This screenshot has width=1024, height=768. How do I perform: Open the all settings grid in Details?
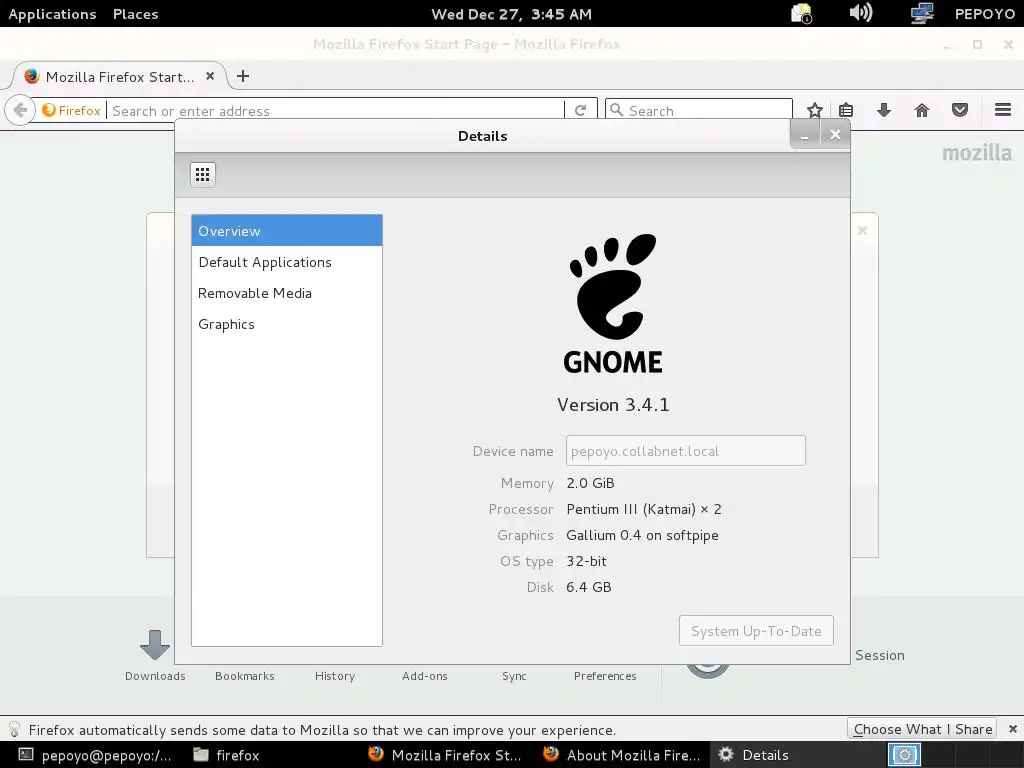point(202,174)
